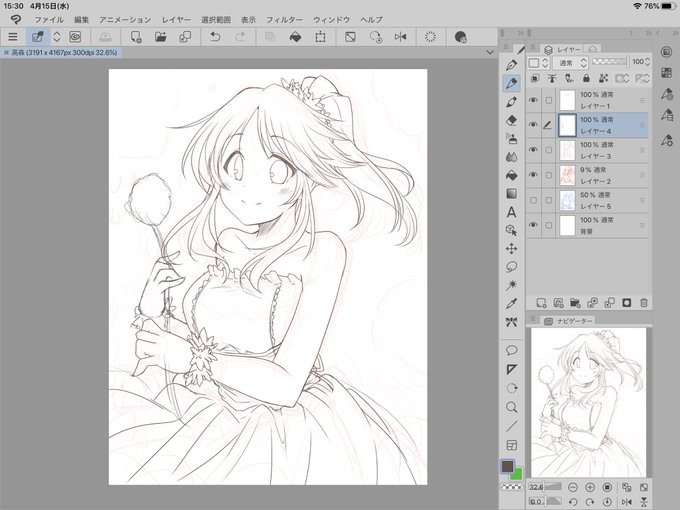Open the main hamburger menu in the command bar

click(13, 37)
